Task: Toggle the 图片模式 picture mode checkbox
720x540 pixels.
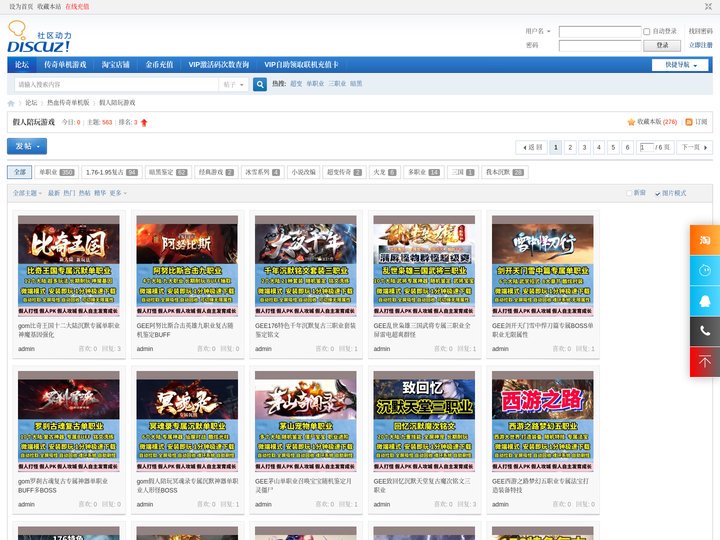Action: pyautogui.click(x=658, y=193)
